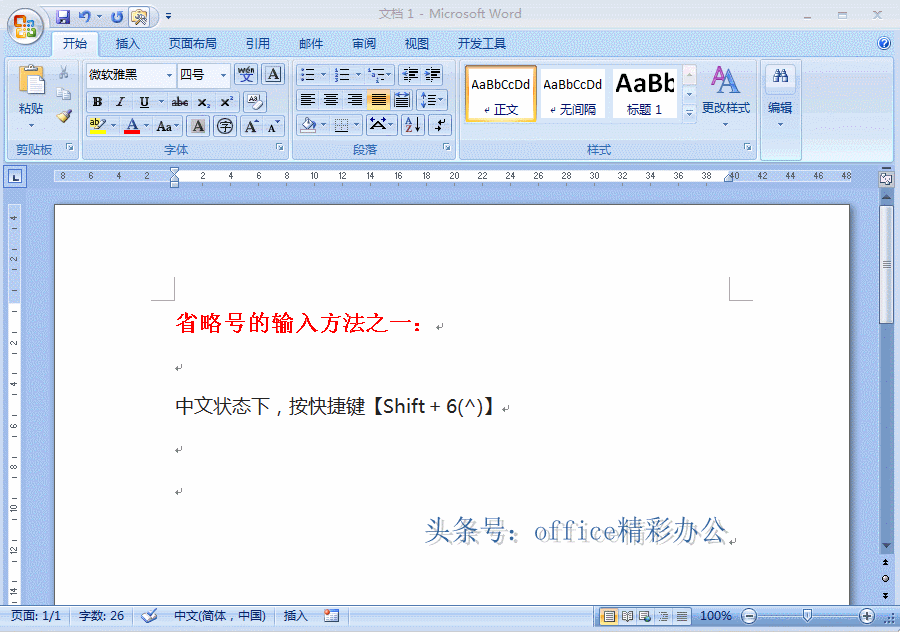The image size is (900, 632).
Task: Expand the styles gallery list
Action: coord(689,114)
